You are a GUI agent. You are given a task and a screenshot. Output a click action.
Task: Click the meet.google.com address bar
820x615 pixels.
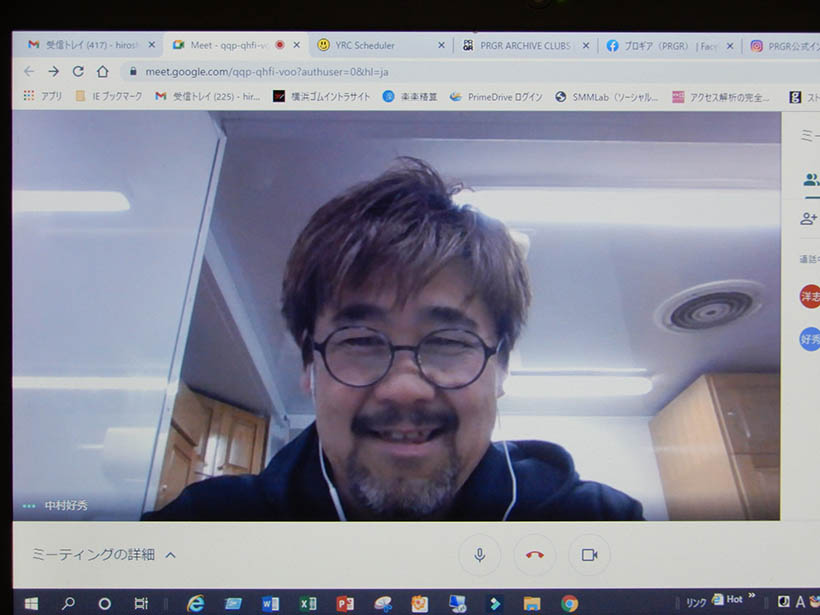(x=300, y=72)
